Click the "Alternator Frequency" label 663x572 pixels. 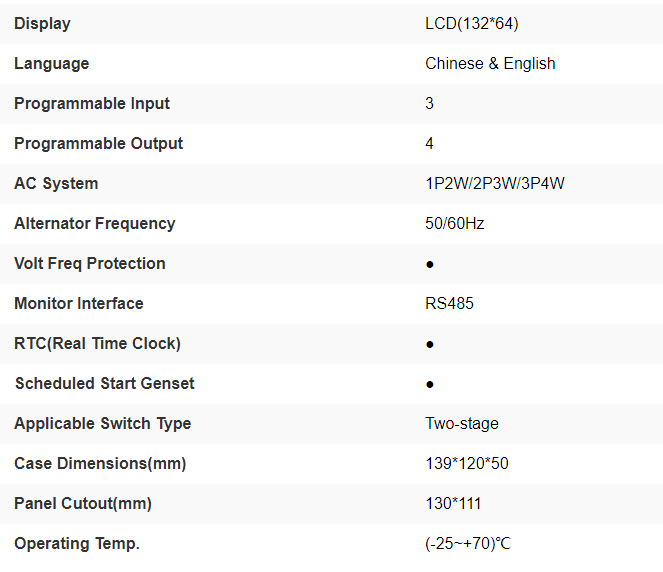coord(94,223)
